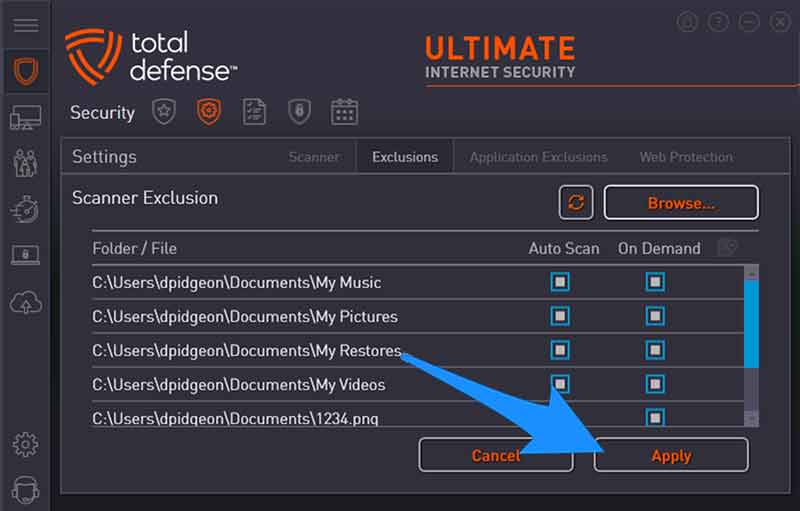Open the hamburger menu in the sidebar

click(x=26, y=25)
